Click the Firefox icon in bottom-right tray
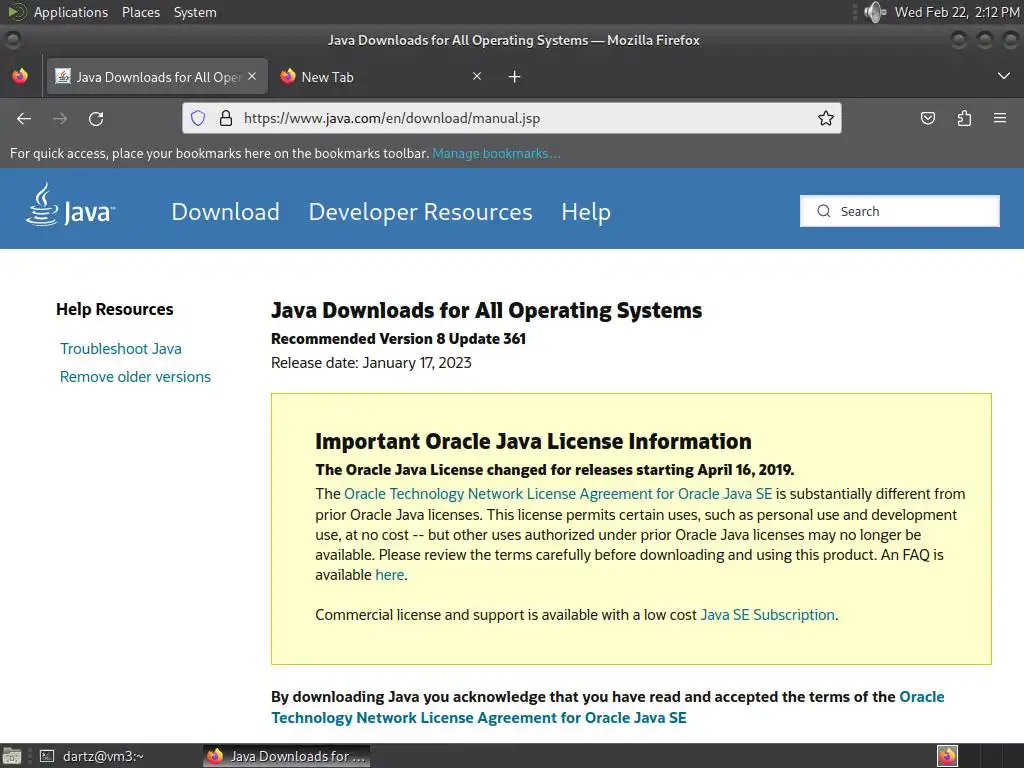 pyautogui.click(x=948, y=756)
